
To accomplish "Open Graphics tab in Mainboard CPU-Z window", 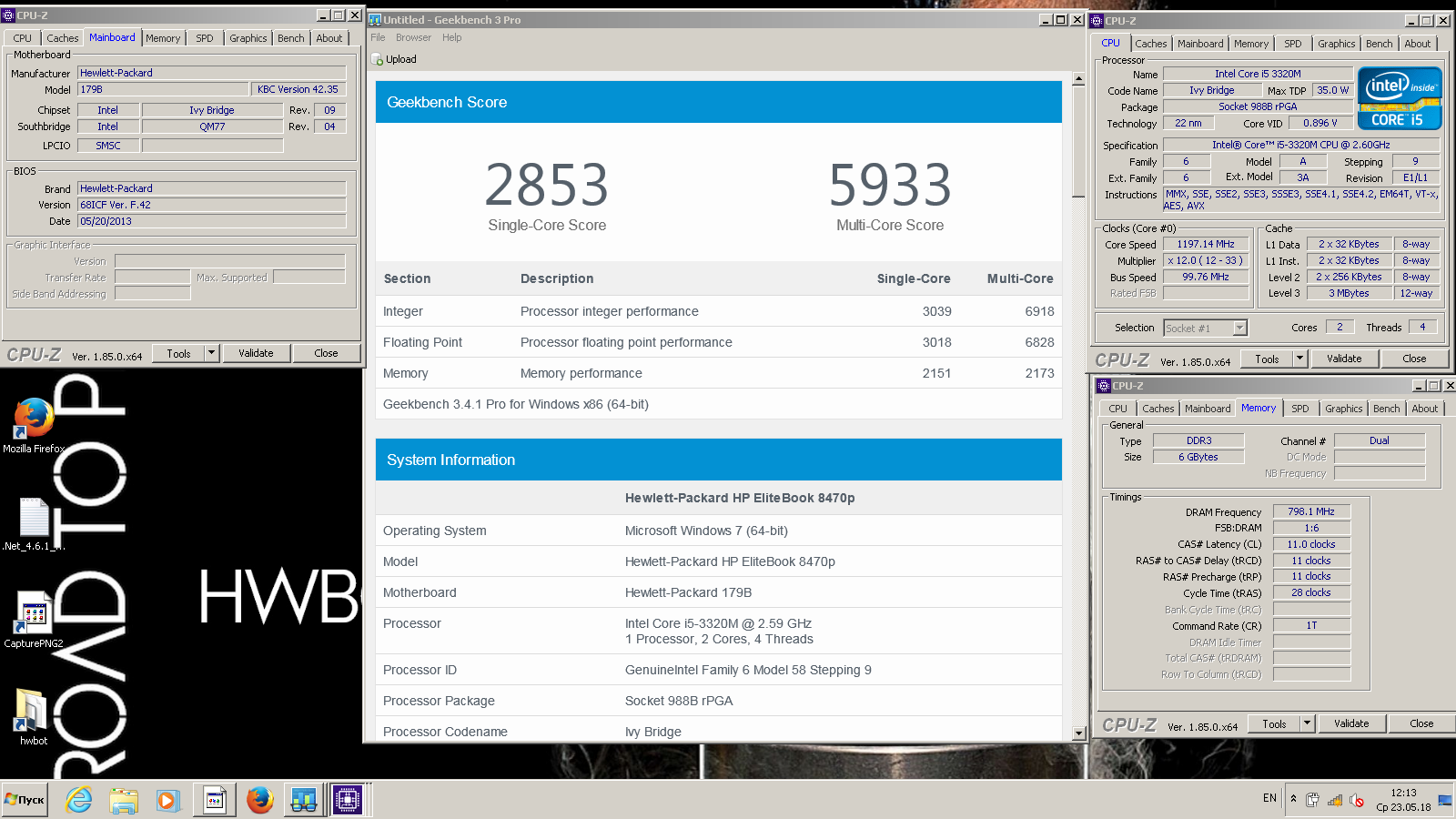I will click(248, 38).
